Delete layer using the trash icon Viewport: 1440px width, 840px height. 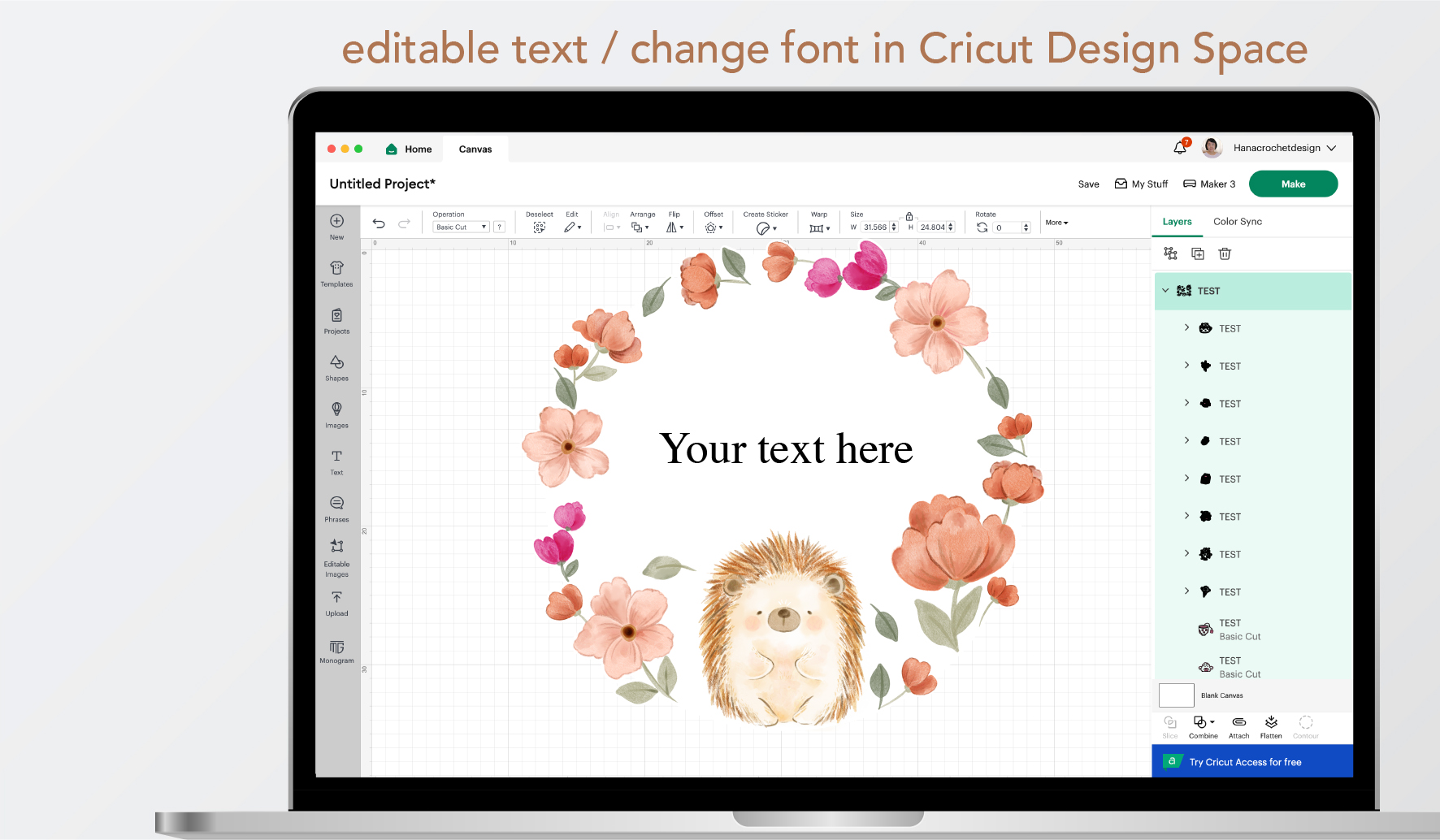[1225, 254]
